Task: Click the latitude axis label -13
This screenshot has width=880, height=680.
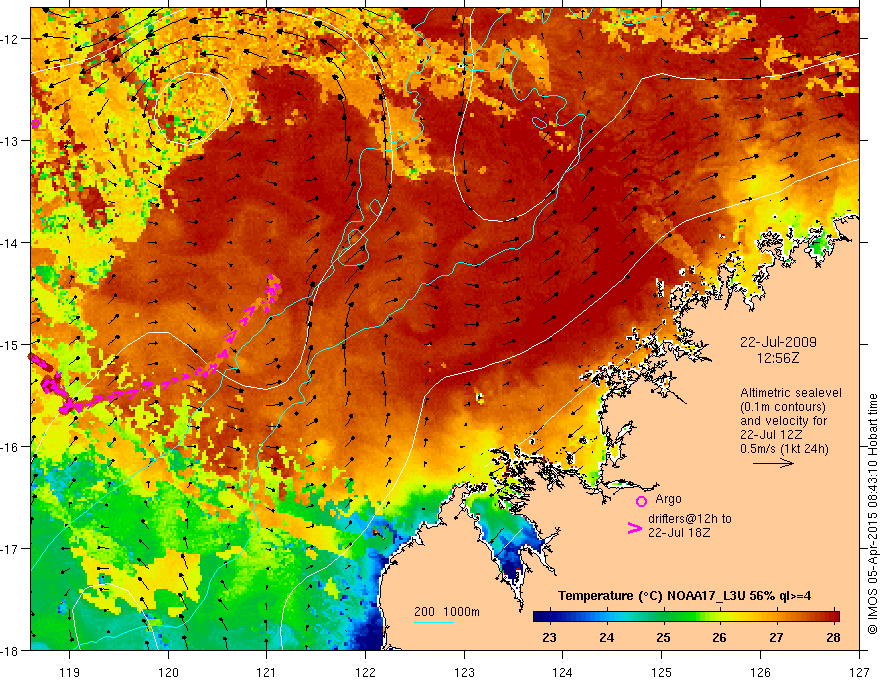Action: (11, 141)
